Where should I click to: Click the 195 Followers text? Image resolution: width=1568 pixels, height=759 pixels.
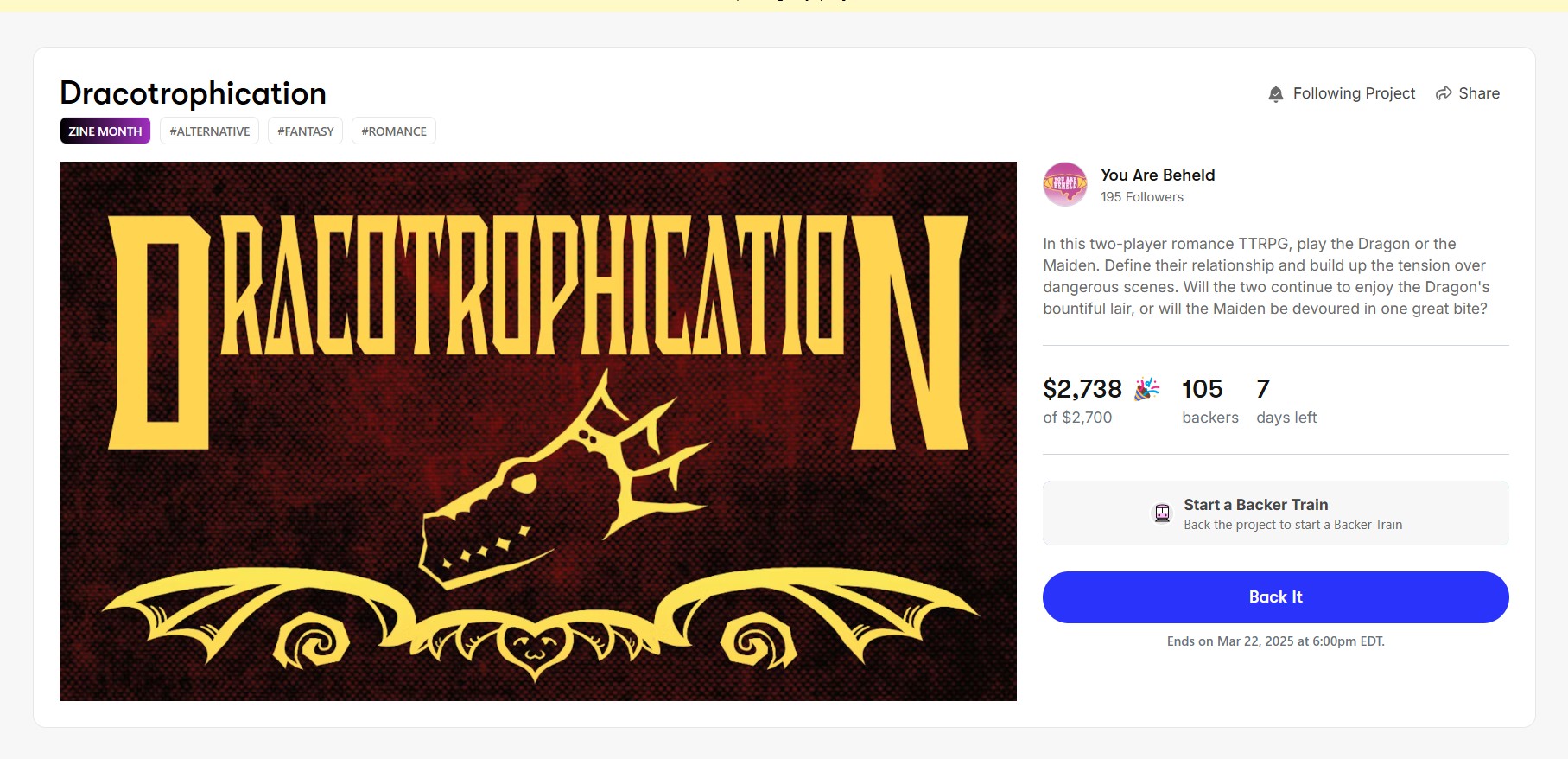(1142, 197)
